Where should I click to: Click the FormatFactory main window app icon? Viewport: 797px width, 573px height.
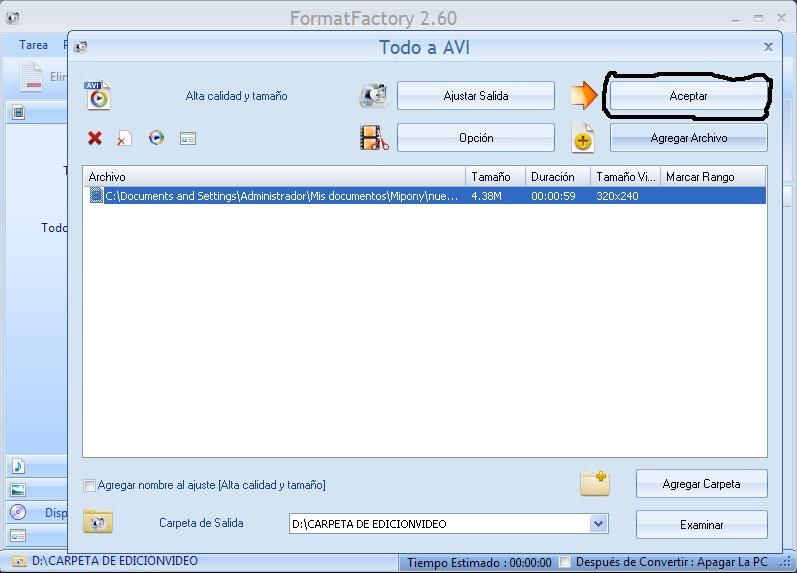click(x=12, y=18)
